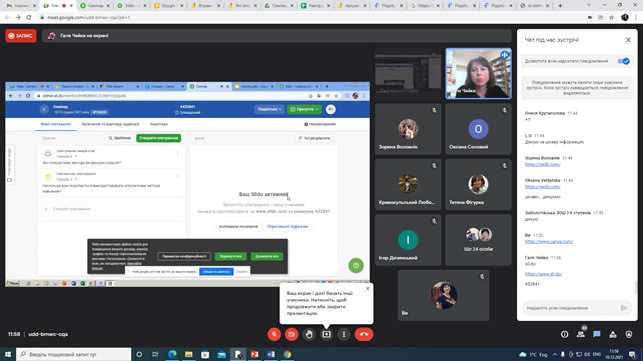This screenshot has width=643, height=361.
Task: Leave the call with red hang-up button
Action: pyautogui.click(x=364, y=334)
